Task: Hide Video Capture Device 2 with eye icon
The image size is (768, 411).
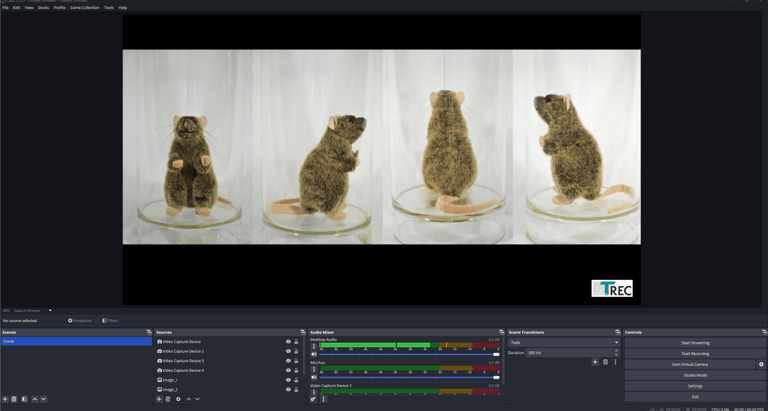Action: click(x=288, y=351)
